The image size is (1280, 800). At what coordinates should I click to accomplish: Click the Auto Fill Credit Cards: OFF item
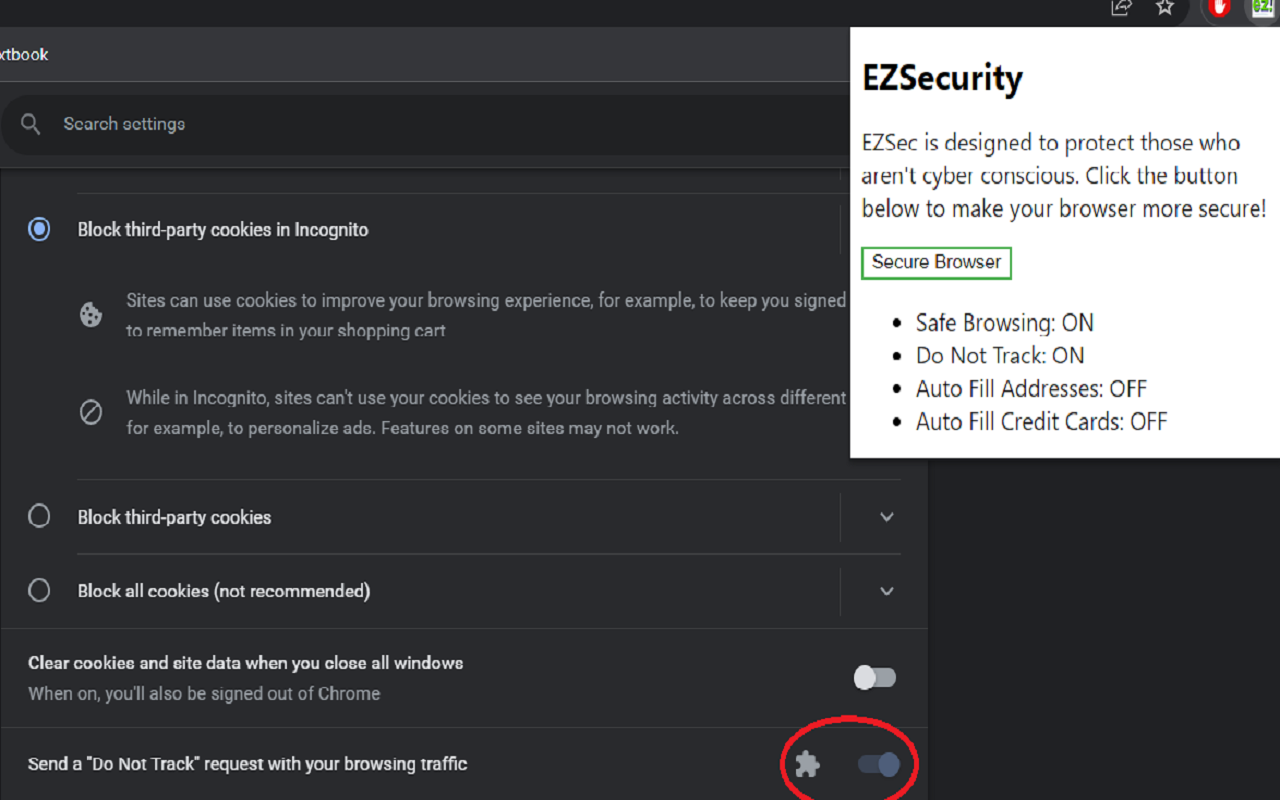pos(1041,422)
